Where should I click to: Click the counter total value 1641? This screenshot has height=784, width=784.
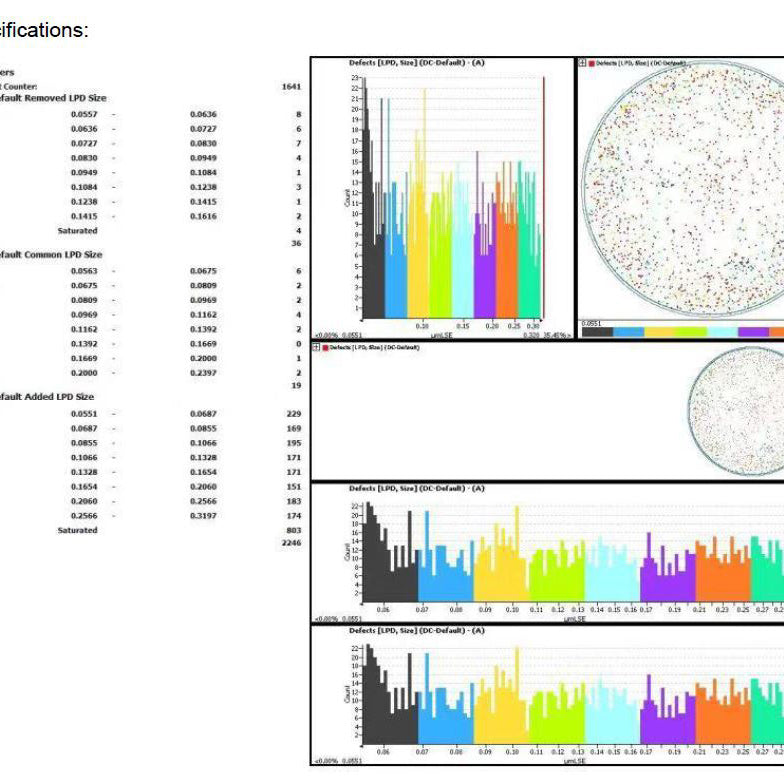point(292,86)
